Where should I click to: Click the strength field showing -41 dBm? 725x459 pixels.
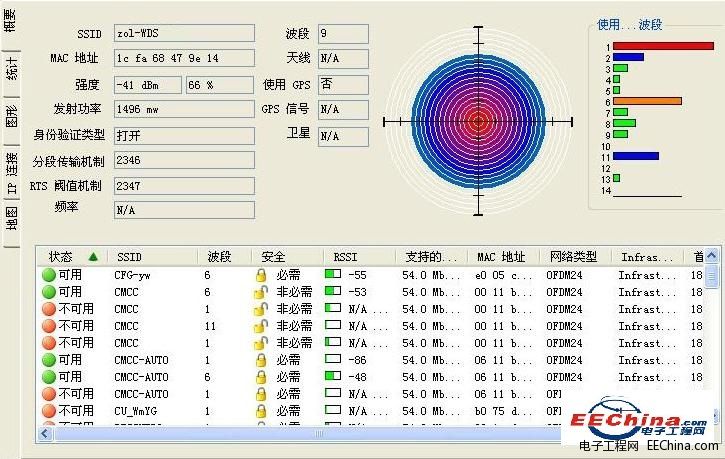click(x=148, y=85)
